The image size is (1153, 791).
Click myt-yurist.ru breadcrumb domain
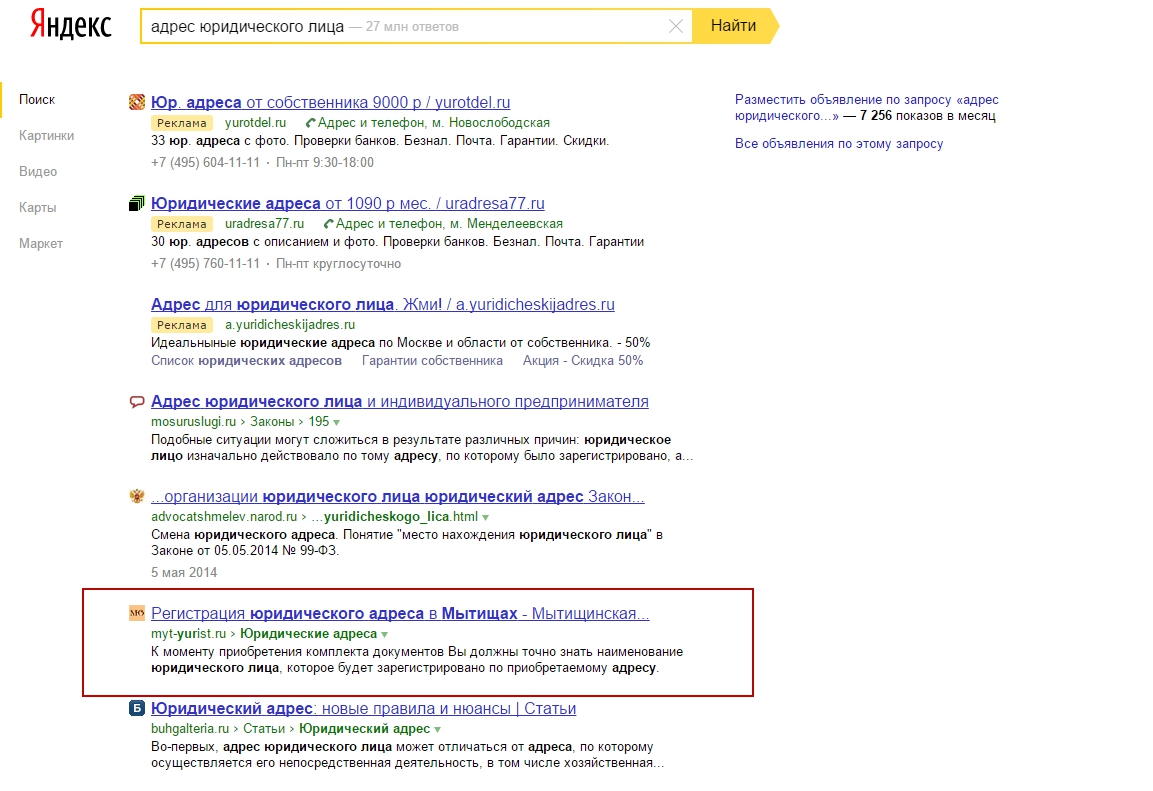(x=188, y=634)
